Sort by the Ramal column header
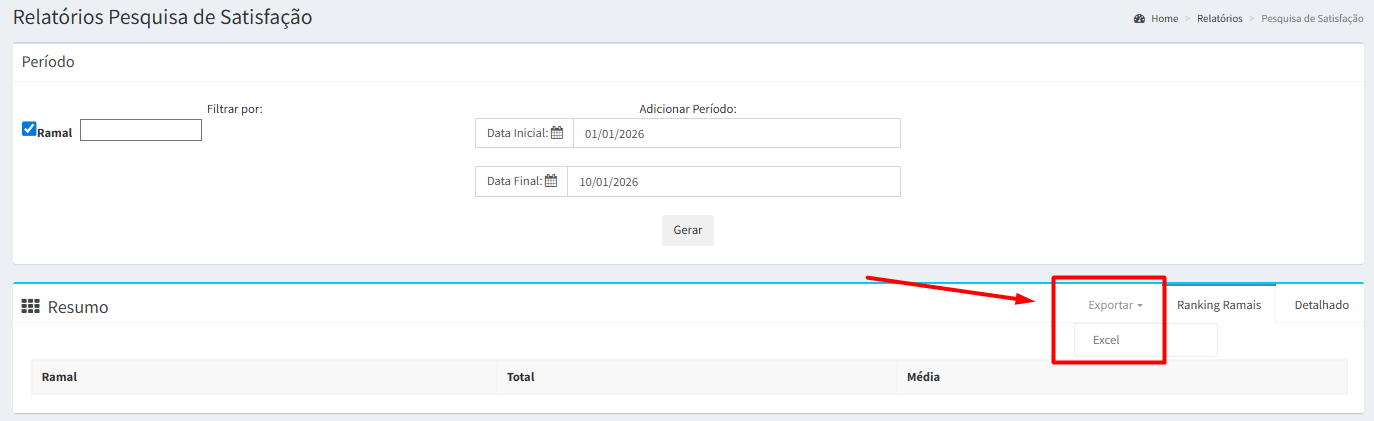This screenshot has height=421, width=1374. click(59, 377)
